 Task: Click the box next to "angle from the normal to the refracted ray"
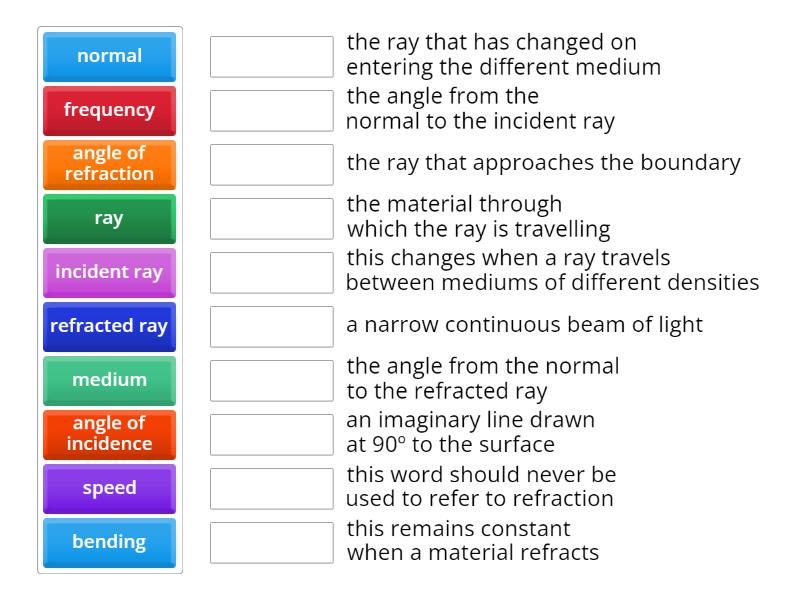coord(271,380)
